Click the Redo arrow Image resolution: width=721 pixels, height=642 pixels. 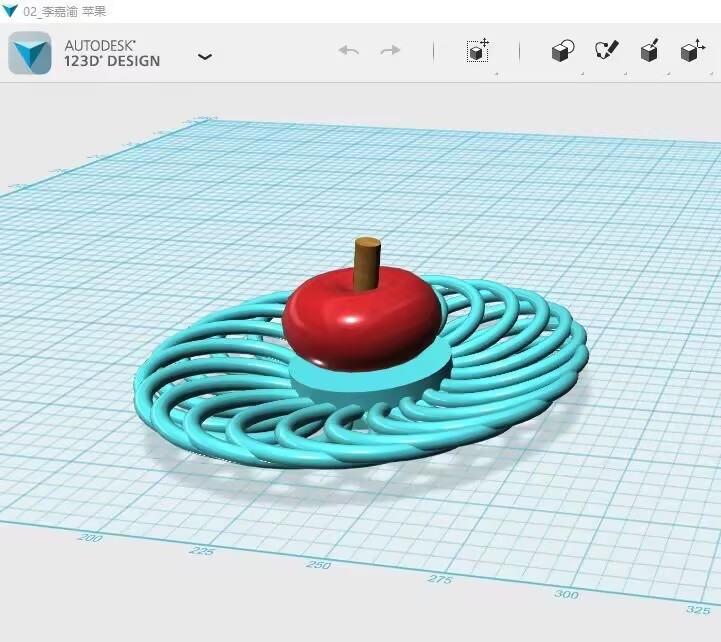pos(390,50)
